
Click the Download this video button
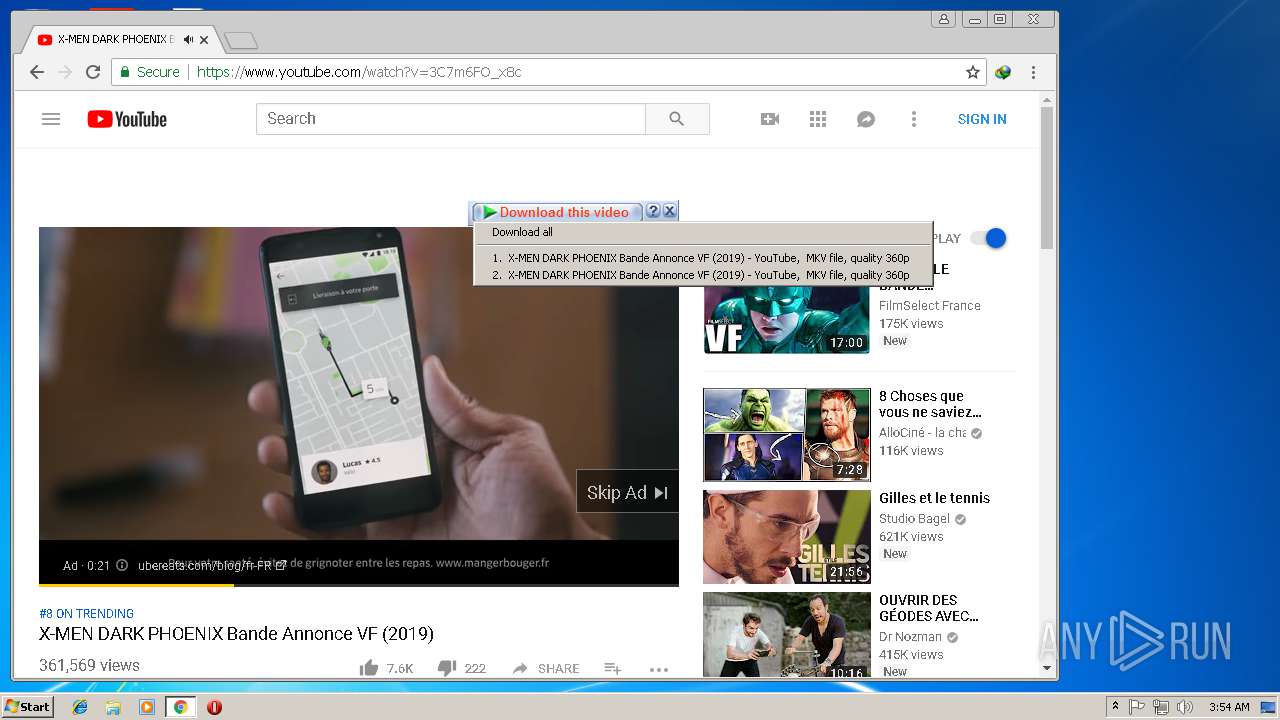(555, 212)
